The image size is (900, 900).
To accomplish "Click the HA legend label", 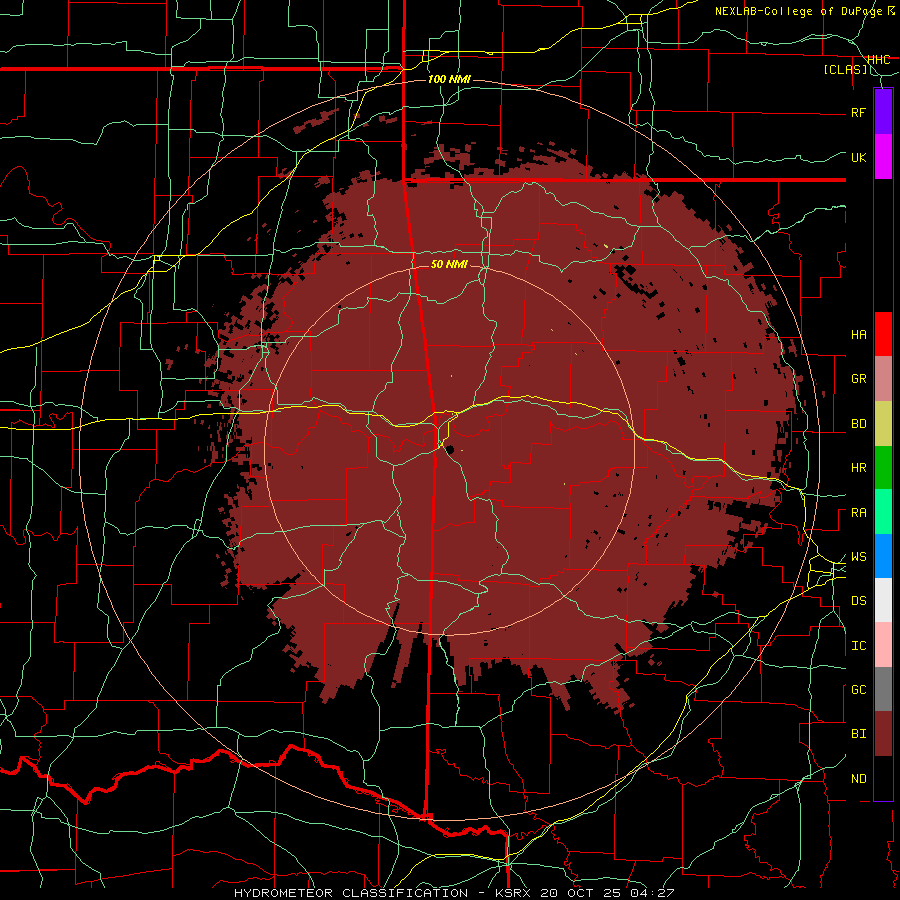I will click(x=858, y=334).
